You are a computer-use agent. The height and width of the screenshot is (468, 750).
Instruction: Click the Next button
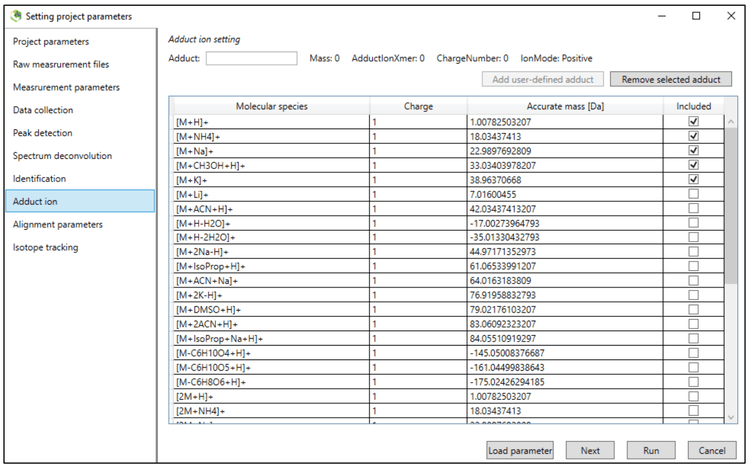590,450
